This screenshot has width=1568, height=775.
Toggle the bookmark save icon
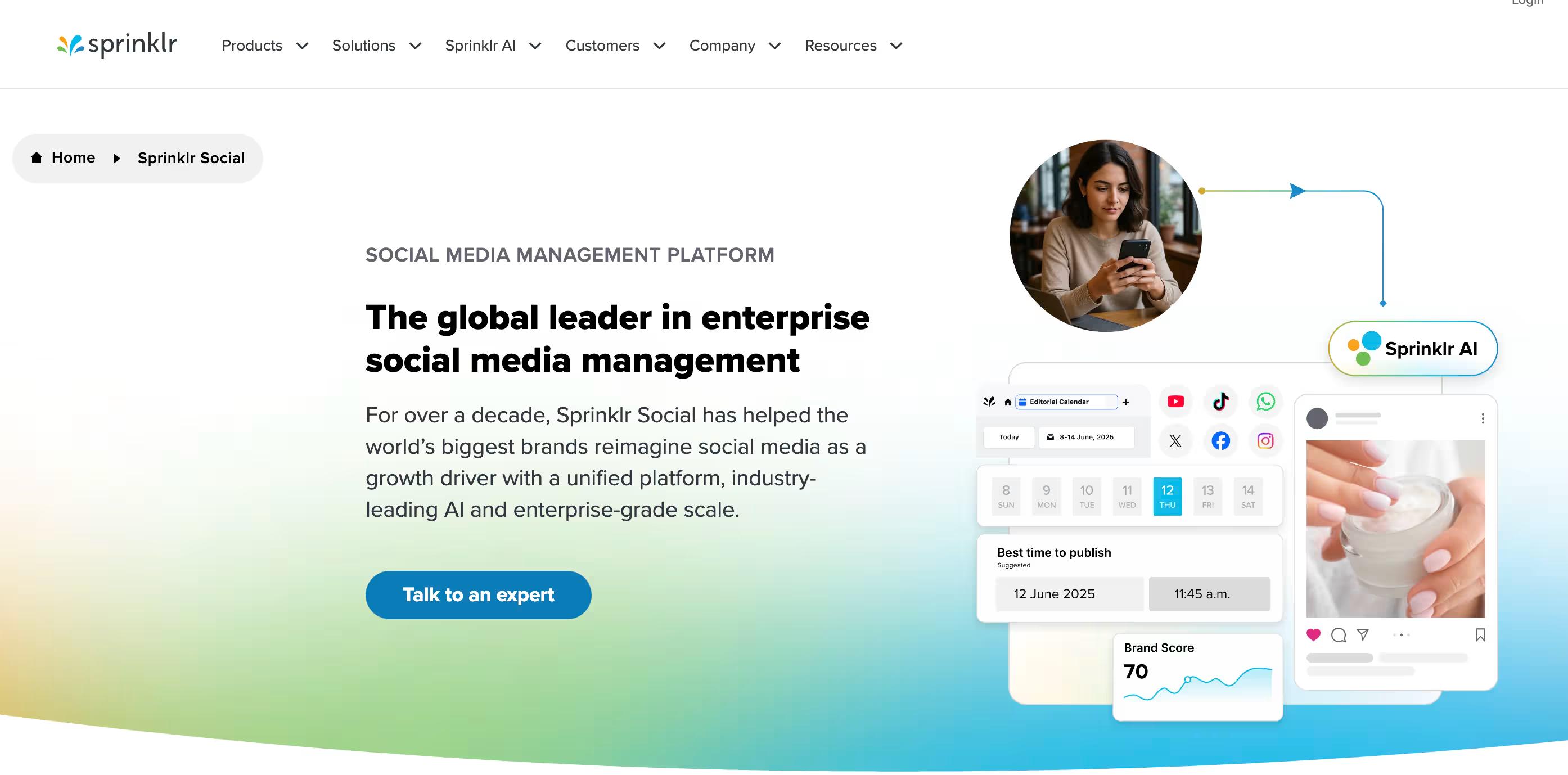tap(1480, 635)
